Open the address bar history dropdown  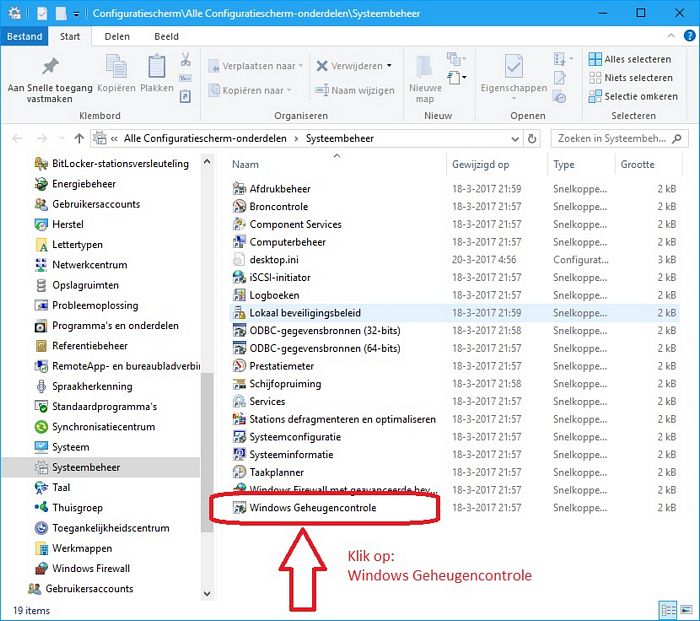[515, 139]
